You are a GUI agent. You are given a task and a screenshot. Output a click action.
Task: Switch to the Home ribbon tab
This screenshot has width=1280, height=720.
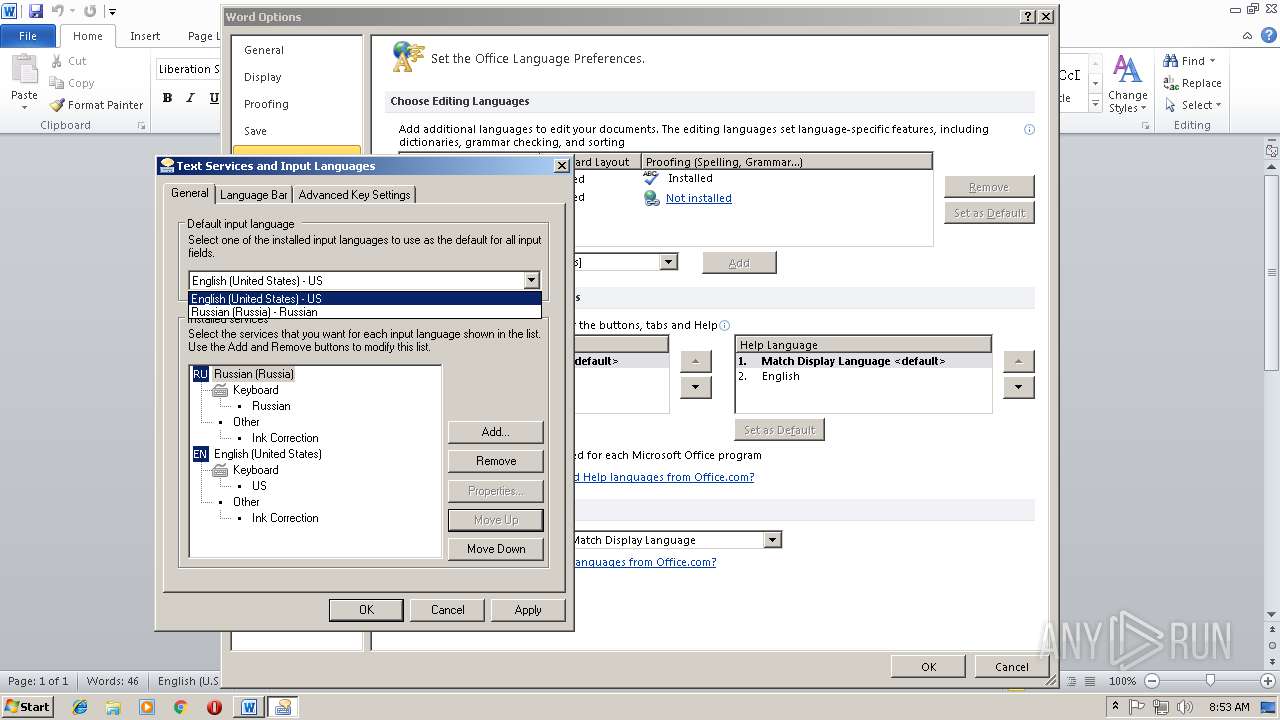tap(87, 35)
